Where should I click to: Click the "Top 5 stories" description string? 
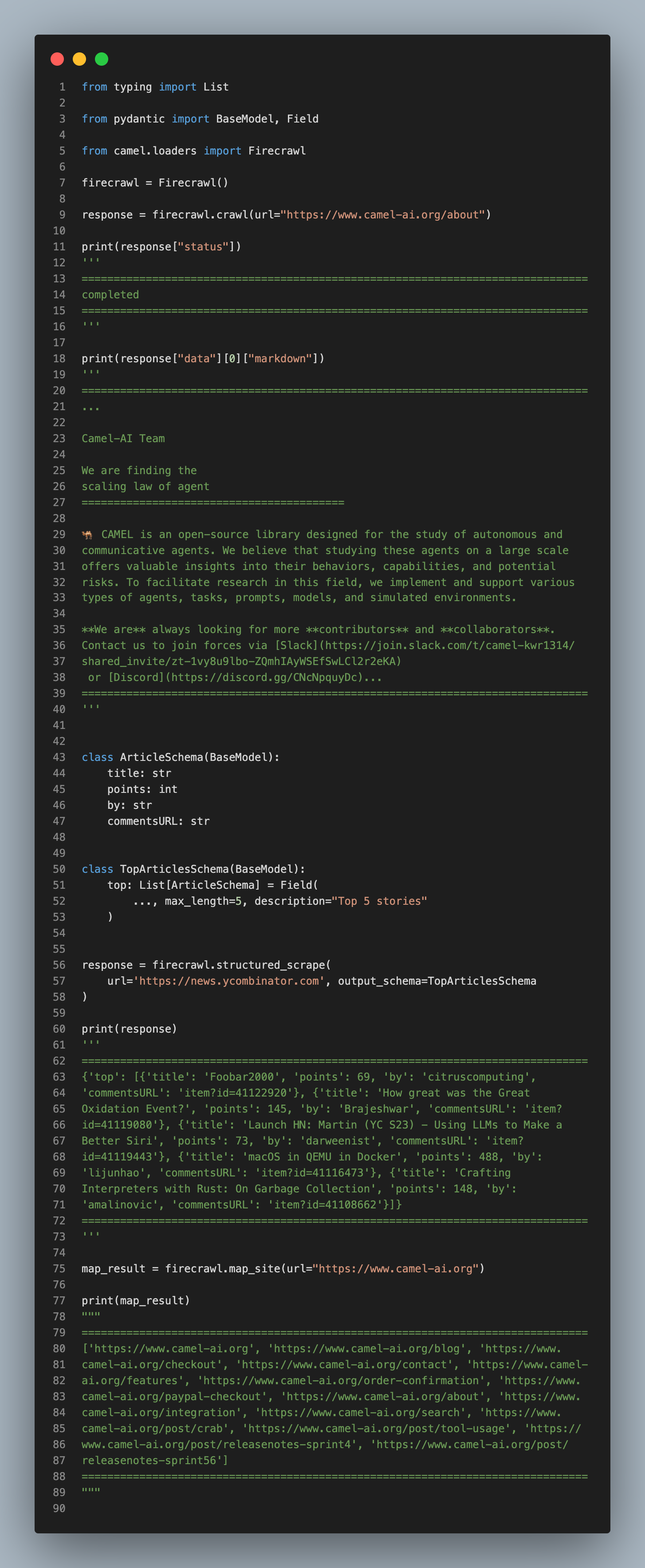[379, 901]
